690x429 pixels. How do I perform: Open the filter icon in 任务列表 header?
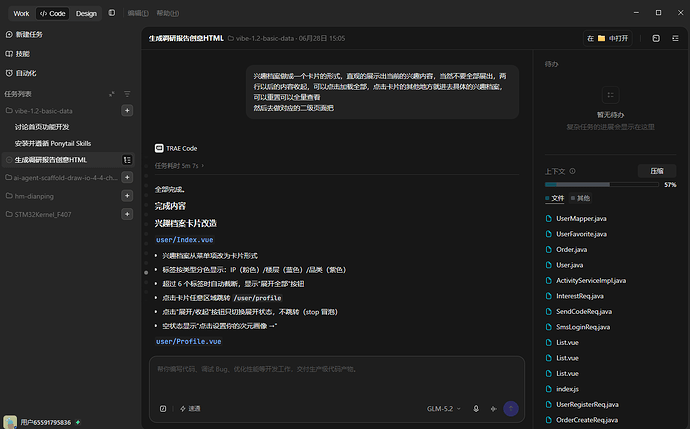click(127, 94)
